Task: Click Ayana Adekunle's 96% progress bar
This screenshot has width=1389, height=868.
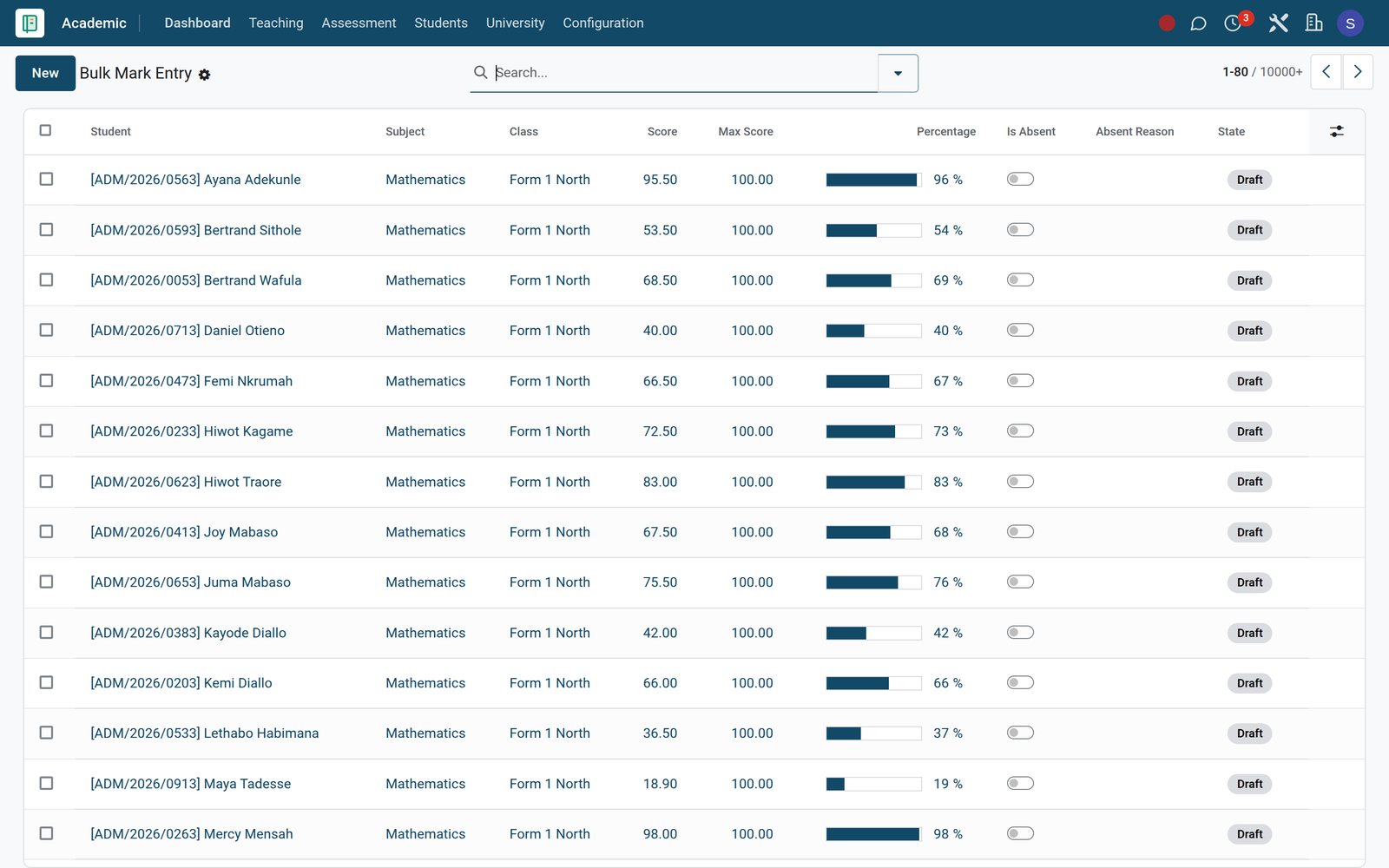Action: click(873, 180)
